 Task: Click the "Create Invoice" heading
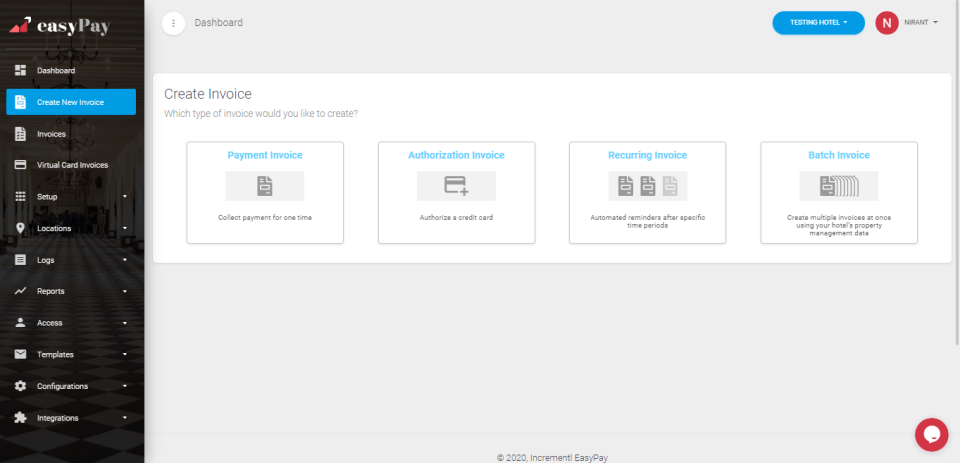208,94
